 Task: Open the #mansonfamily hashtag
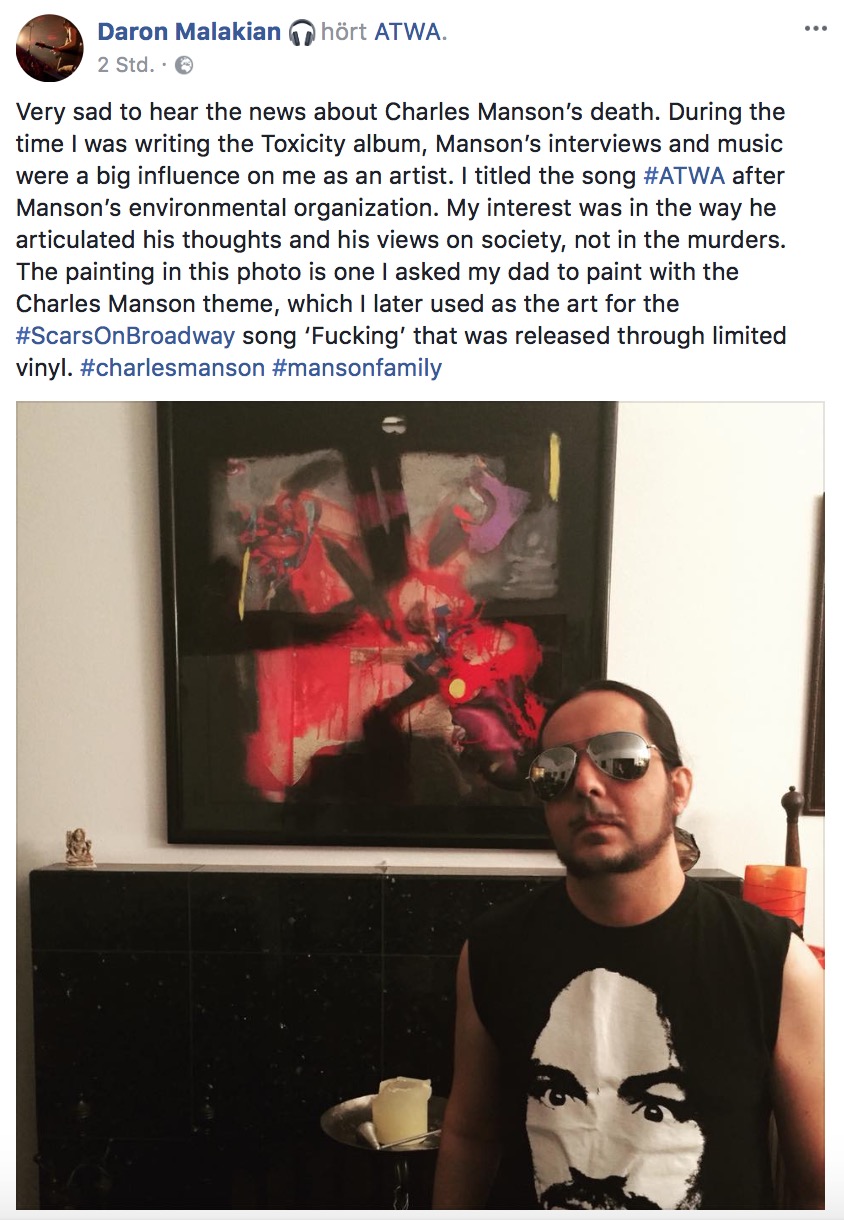click(357, 367)
